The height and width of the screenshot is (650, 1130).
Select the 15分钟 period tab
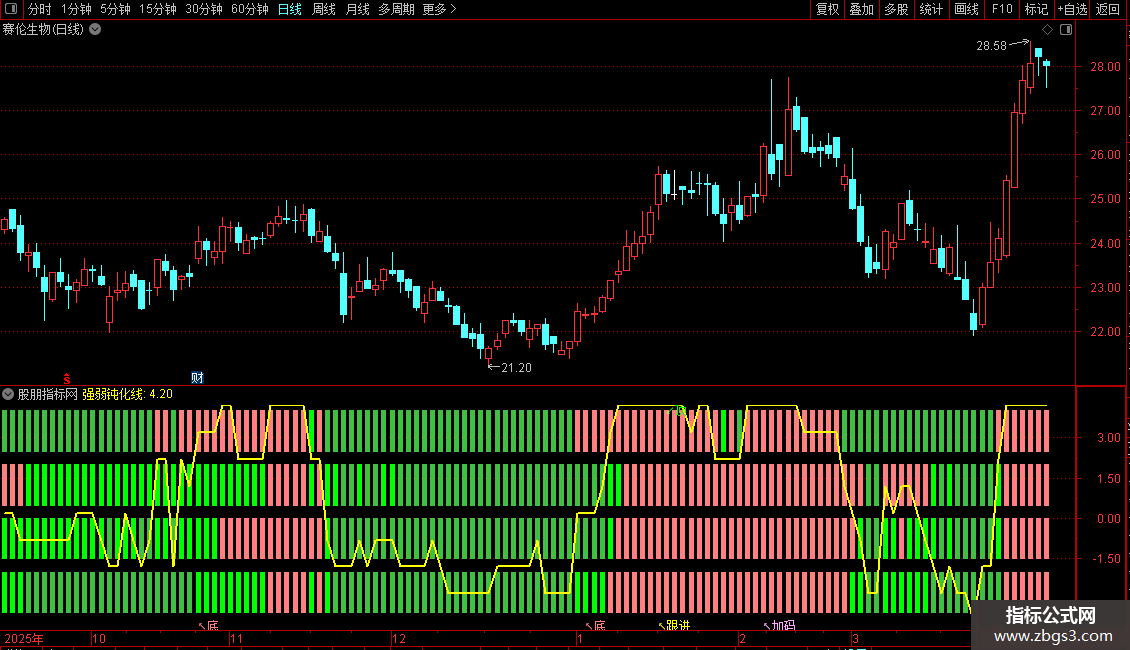(158, 9)
